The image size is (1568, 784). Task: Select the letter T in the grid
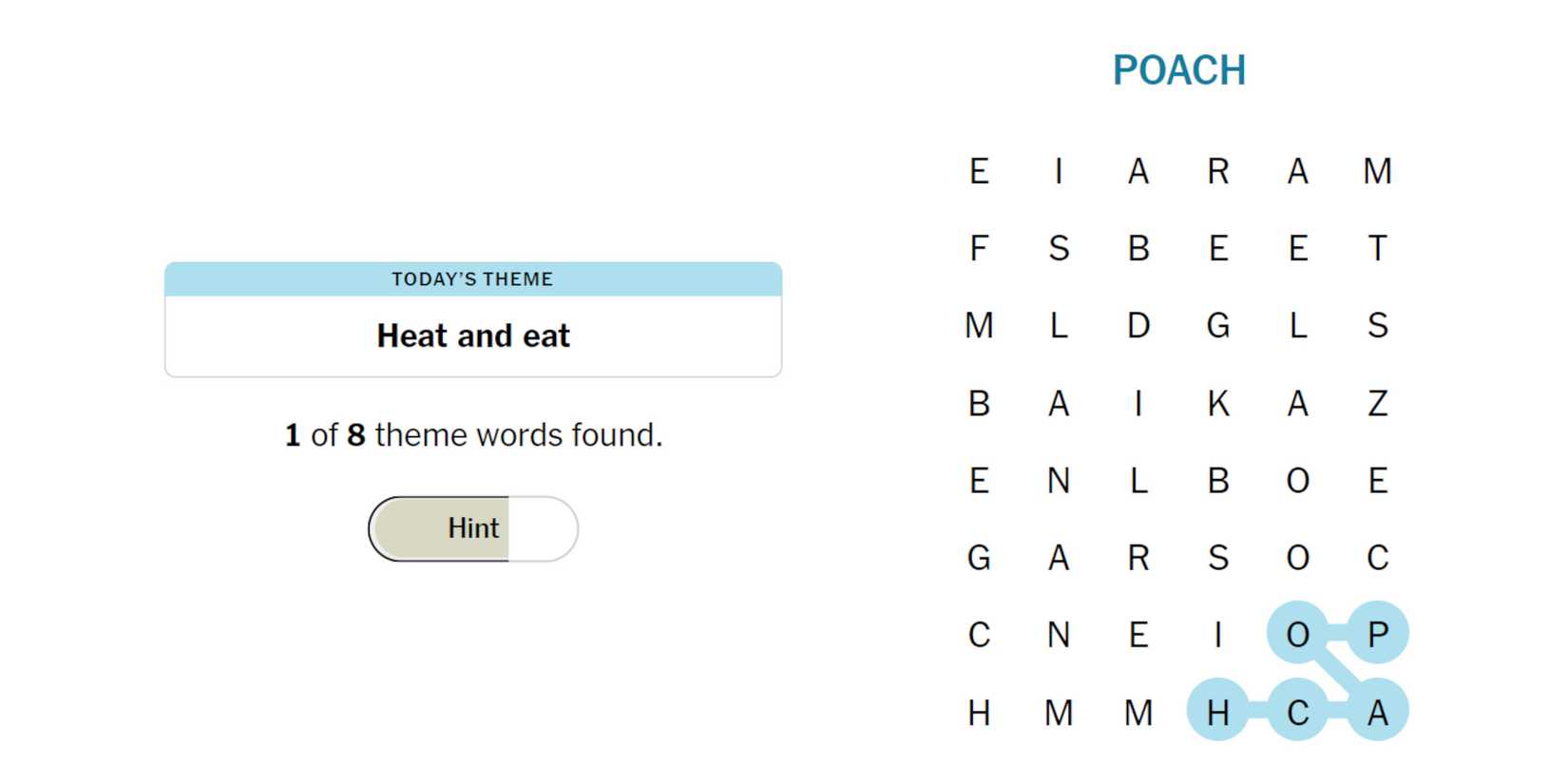coord(1377,249)
